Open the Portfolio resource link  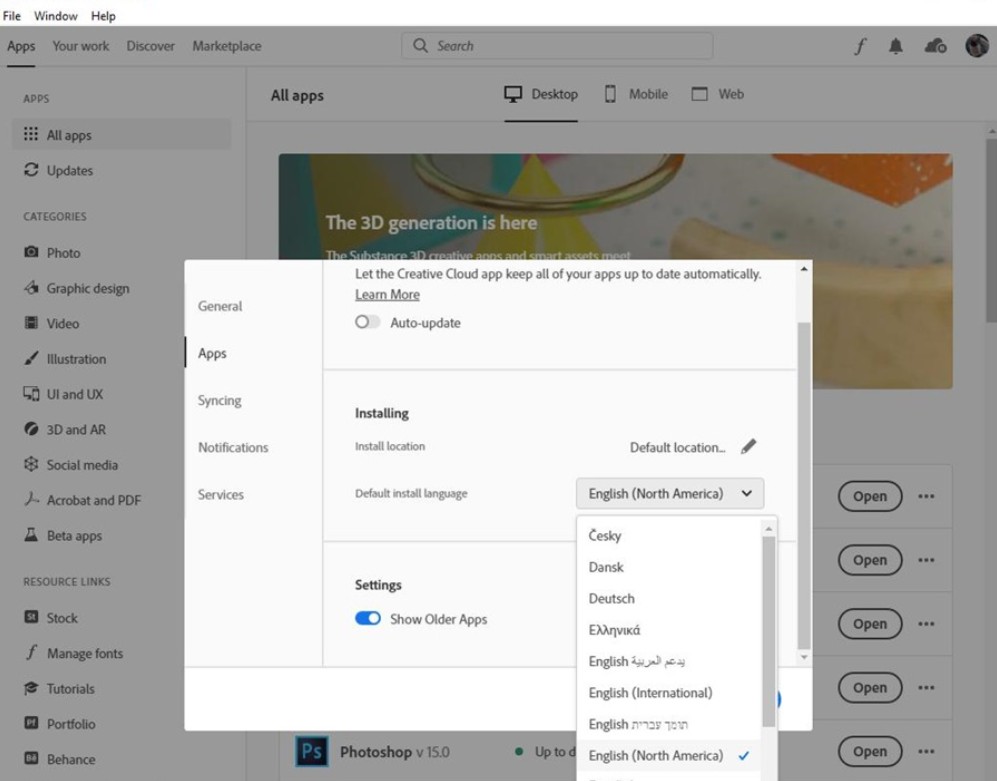click(60, 724)
